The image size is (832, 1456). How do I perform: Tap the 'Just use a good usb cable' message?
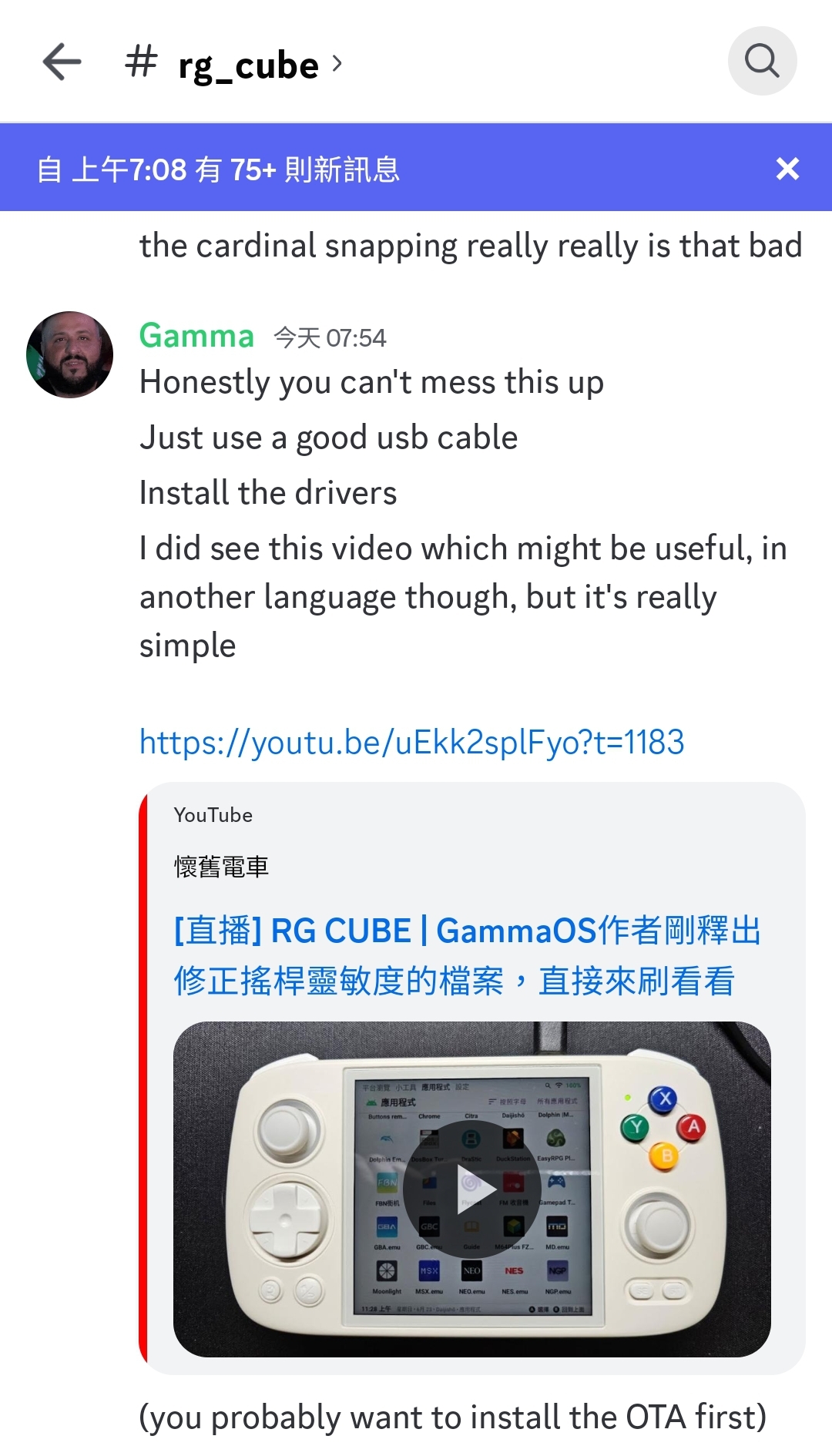pos(328,438)
